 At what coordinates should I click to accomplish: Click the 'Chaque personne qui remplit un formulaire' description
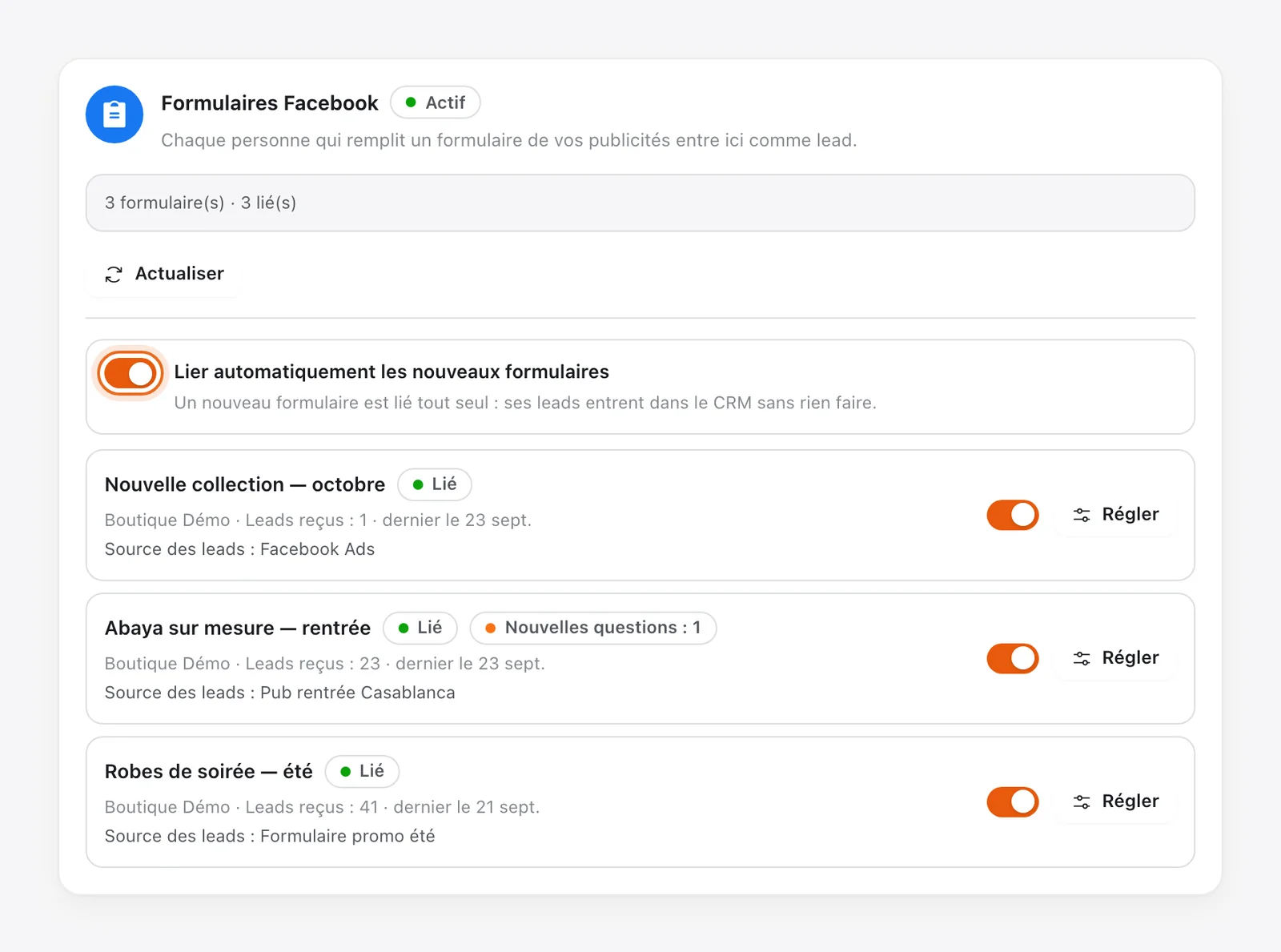click(x=509, y=140)
